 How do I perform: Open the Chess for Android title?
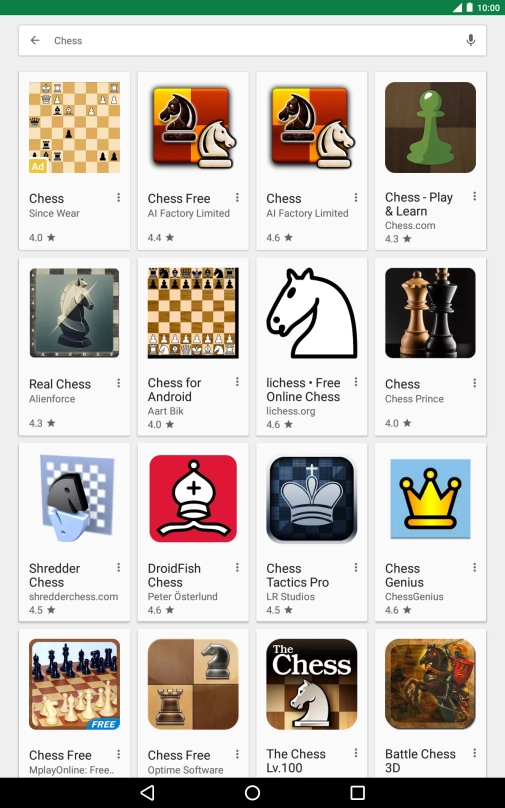(x=175, y=390)
